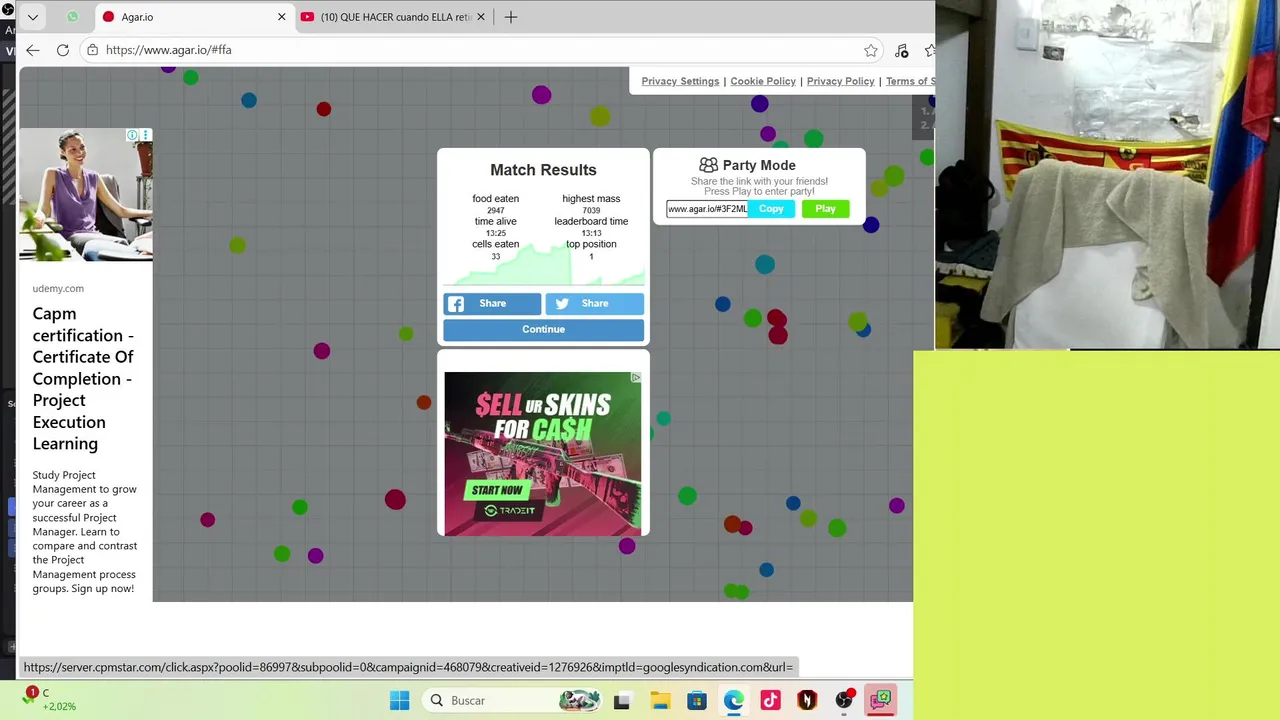This screenshot has width=1280, height=720.
Task: Switch to the YouTube QUE HACER tab
Action: click(392, 17)
